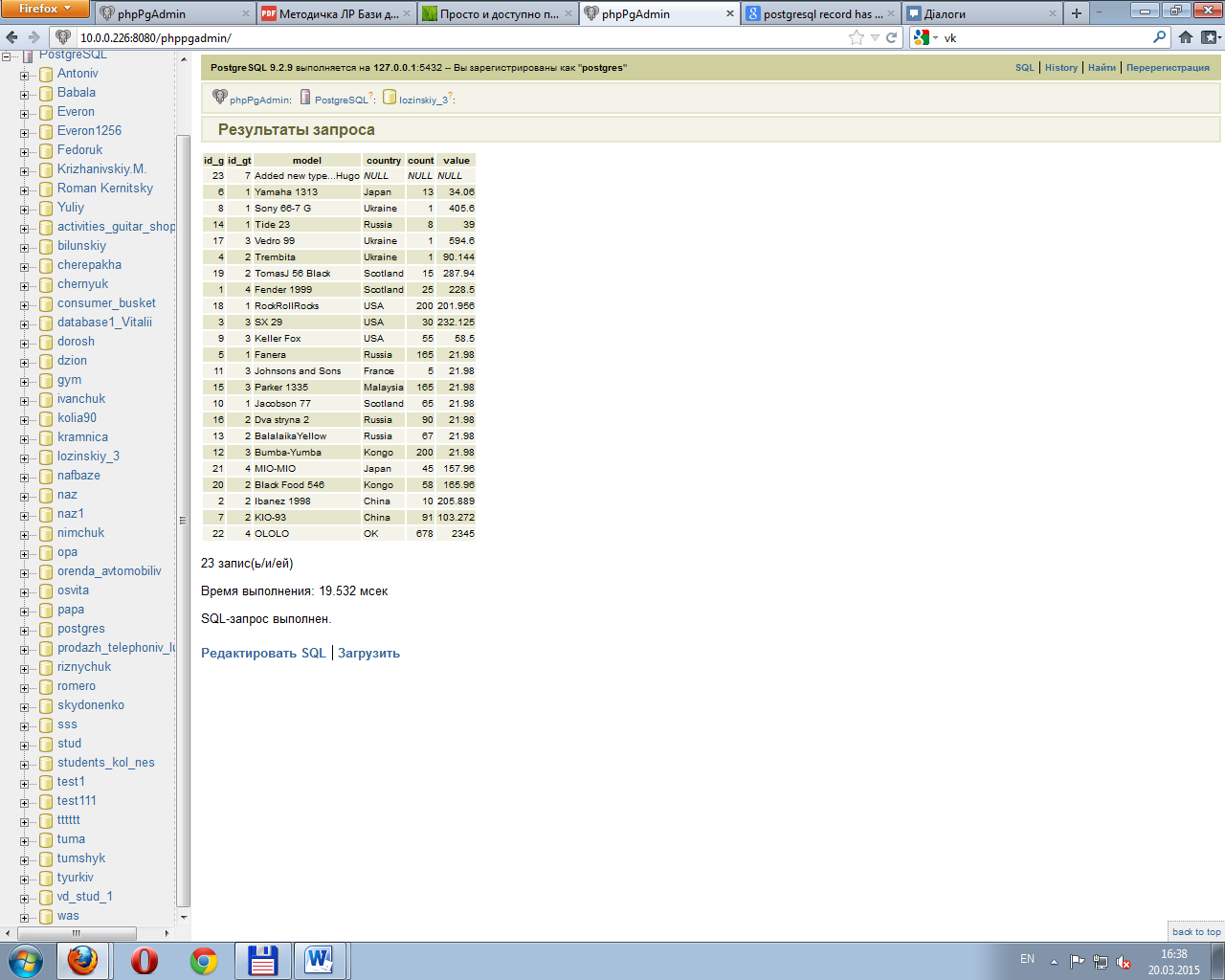This screenshot has height=980, width=1225.
Task: Open Opera from the taskbar
Action: [x=145, y=961]
